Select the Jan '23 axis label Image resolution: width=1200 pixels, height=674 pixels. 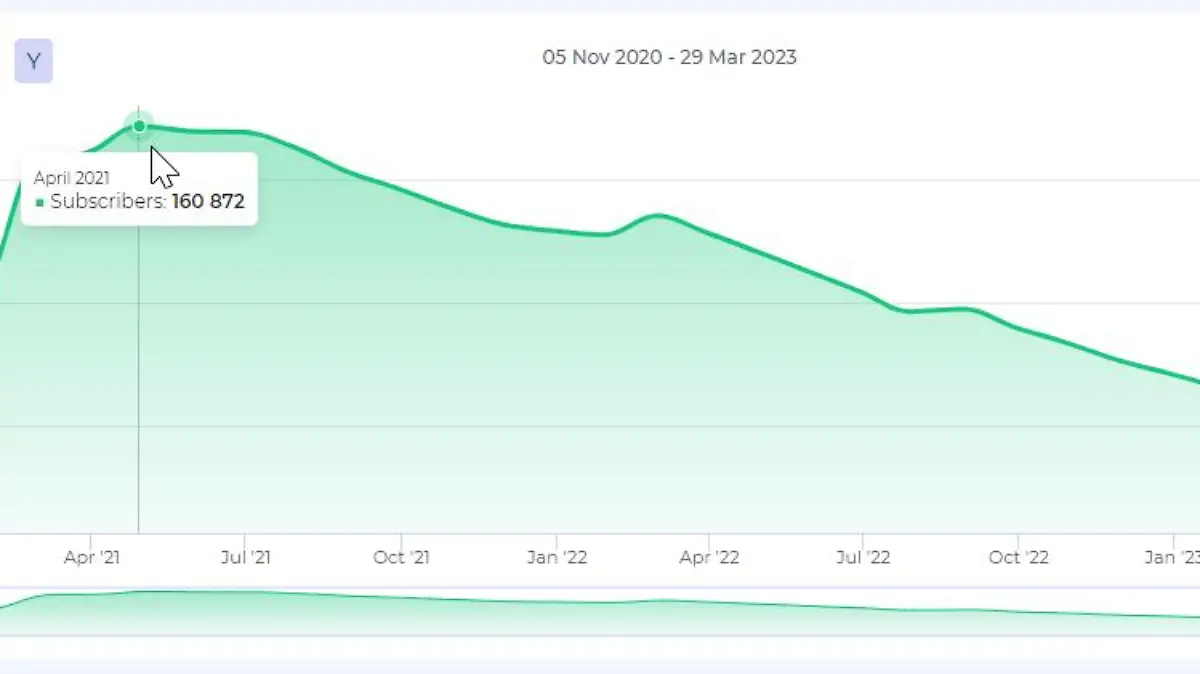pyautogui.click(x=1172, y=557)
